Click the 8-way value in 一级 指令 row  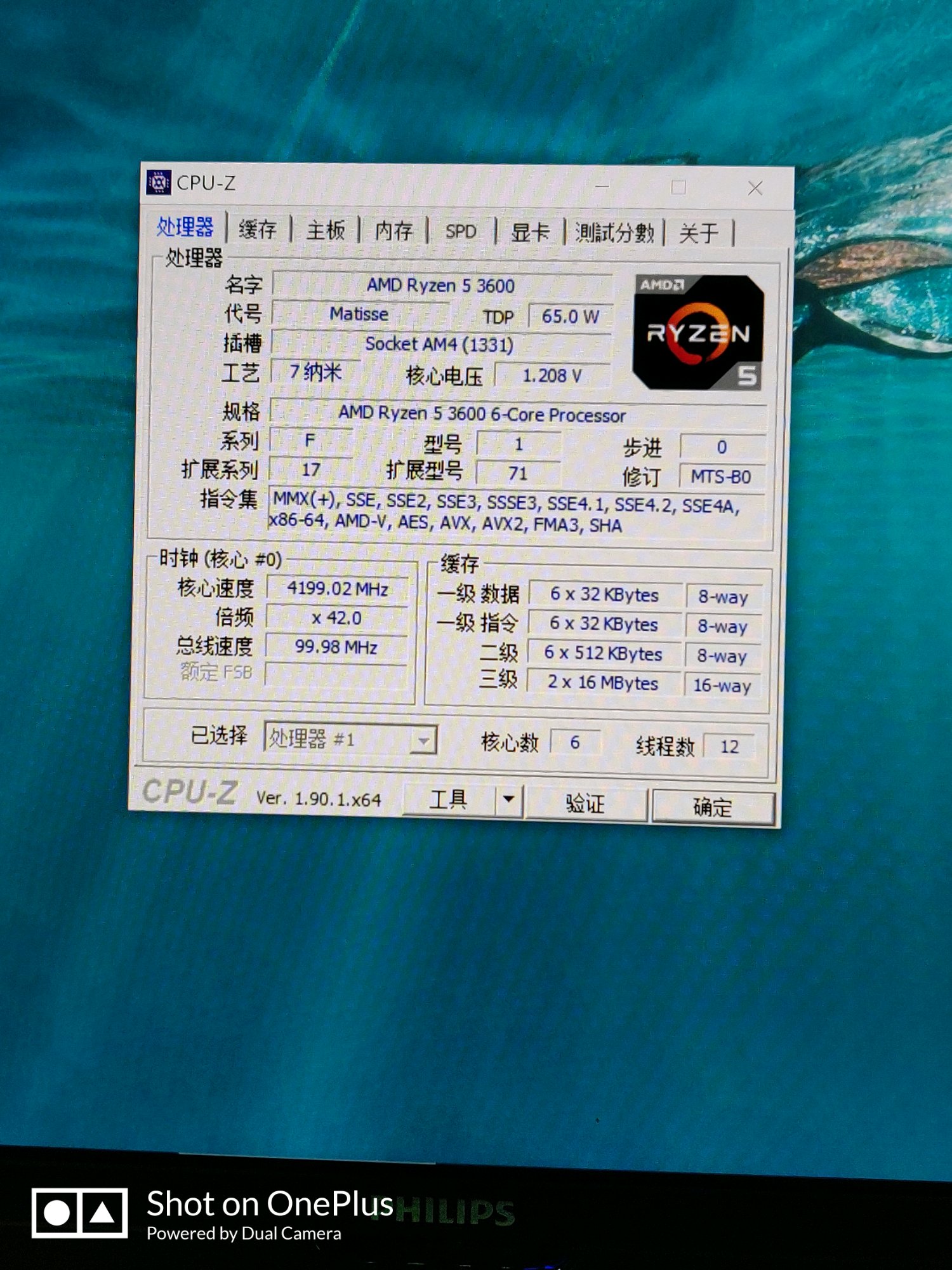tap(723, 626)
